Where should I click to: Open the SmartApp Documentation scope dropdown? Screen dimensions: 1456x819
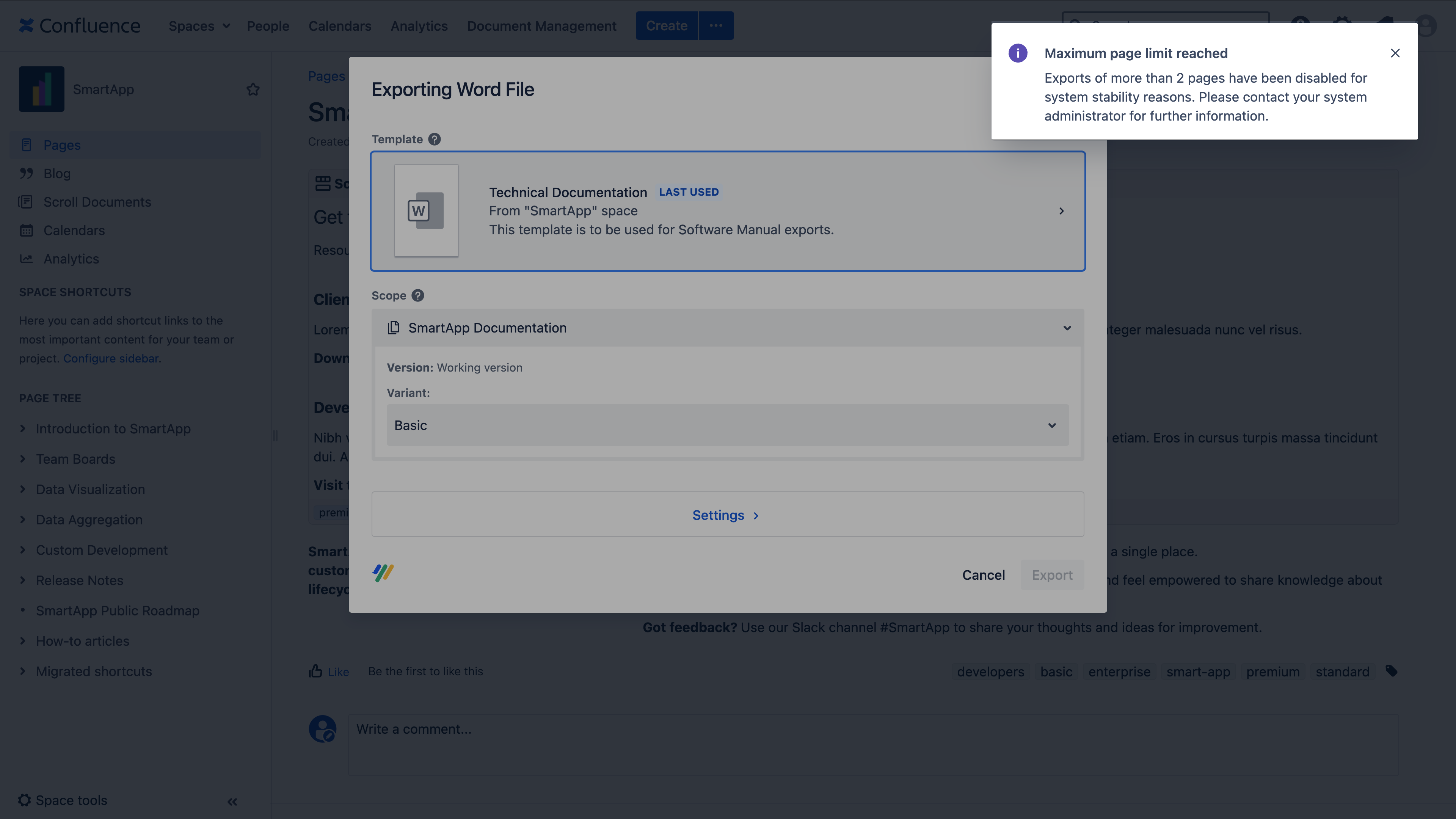click(x=728, y=328)
